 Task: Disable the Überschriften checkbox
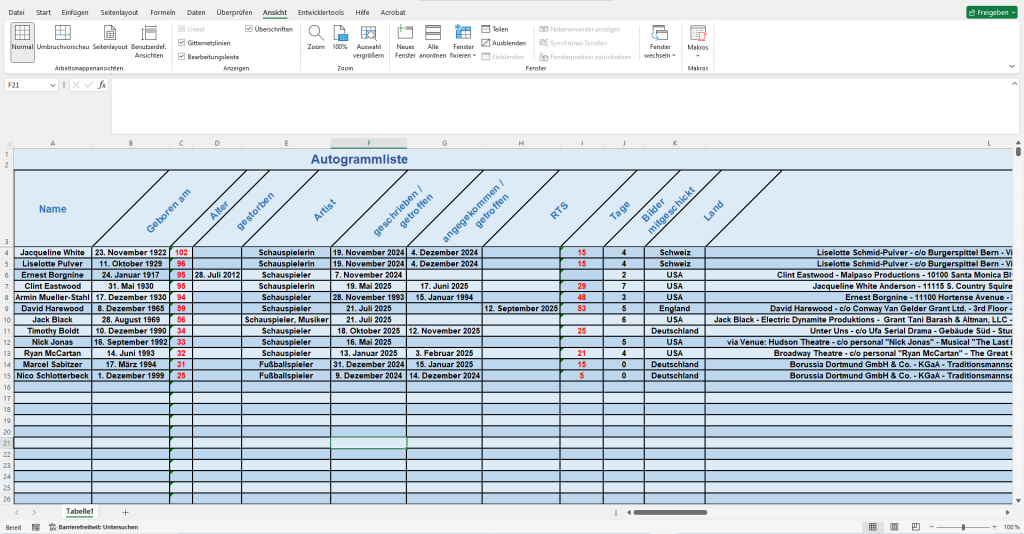(249, 29)
